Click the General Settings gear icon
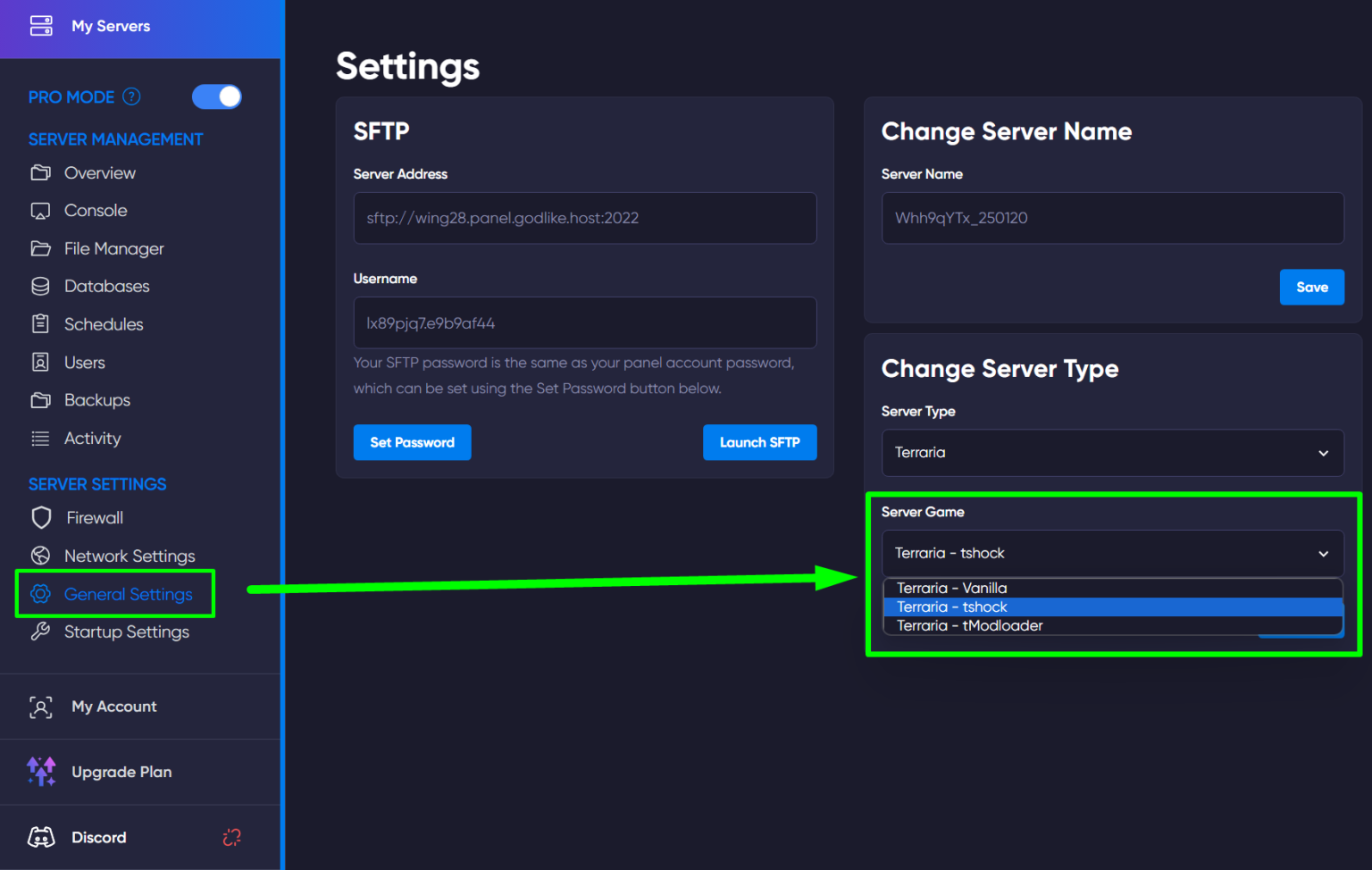This screenshot has height=870, width=1372. pyautogui.click(x=41, y=594)
